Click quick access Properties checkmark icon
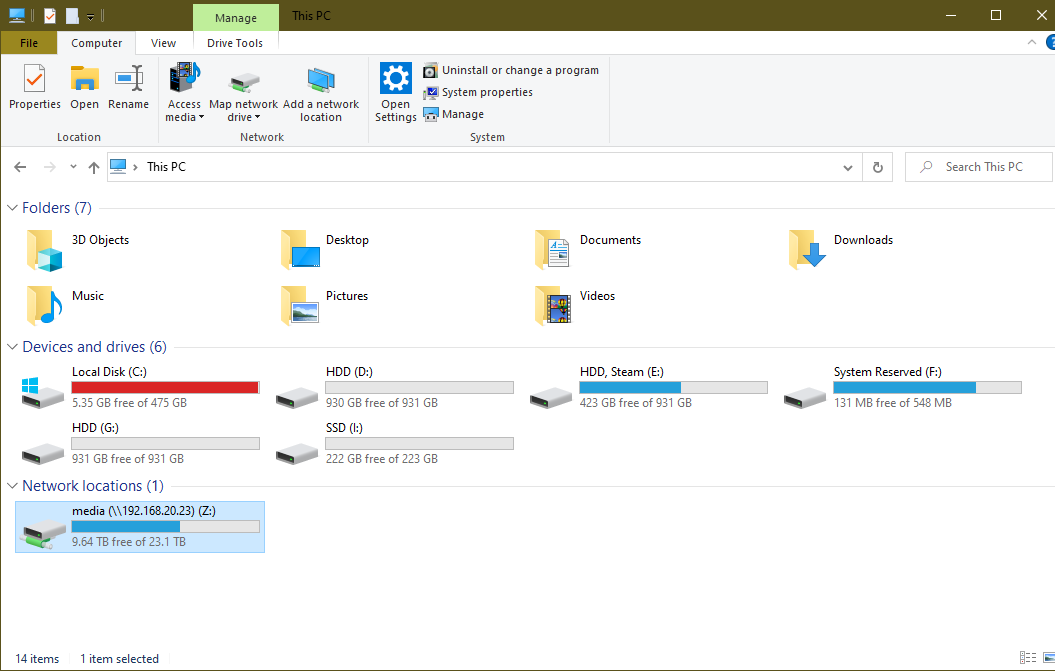This screenshot has width=1055, height=671. 50,15
